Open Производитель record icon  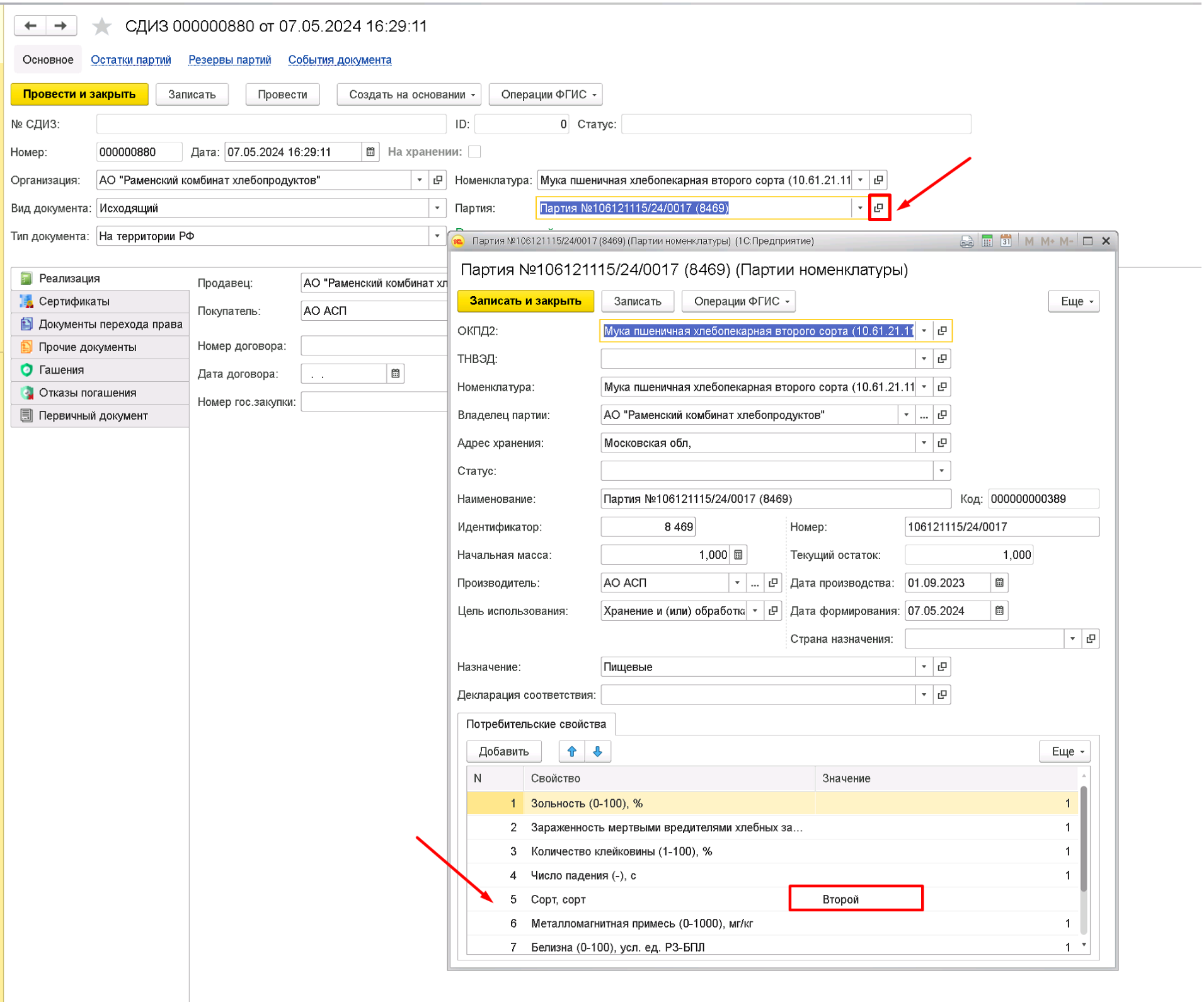tap(773, 583)
